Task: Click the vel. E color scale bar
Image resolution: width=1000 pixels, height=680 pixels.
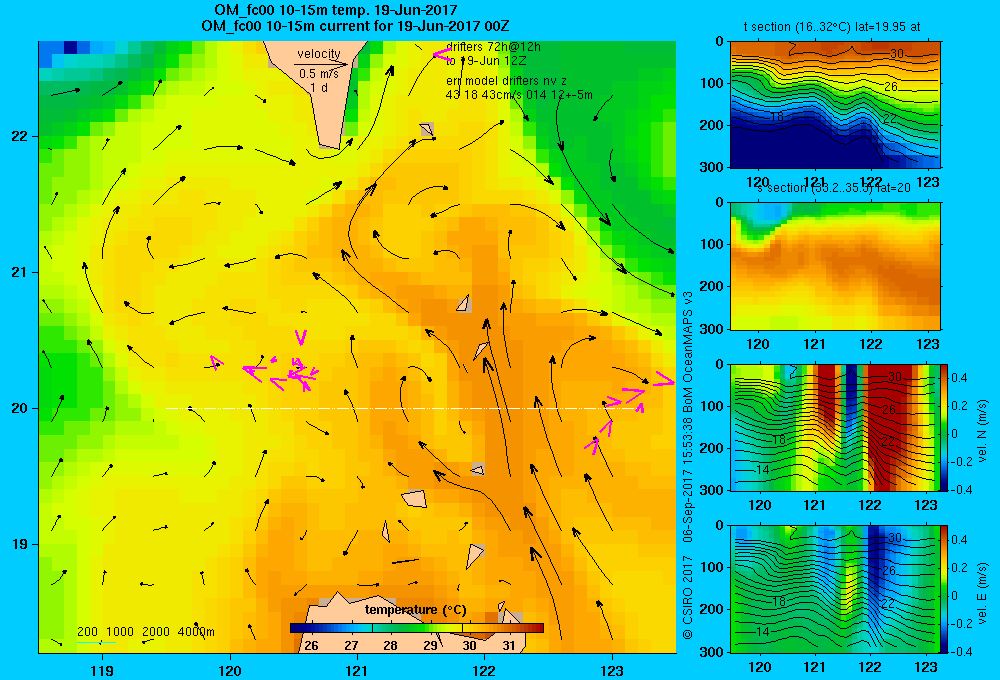Action: 945,589
